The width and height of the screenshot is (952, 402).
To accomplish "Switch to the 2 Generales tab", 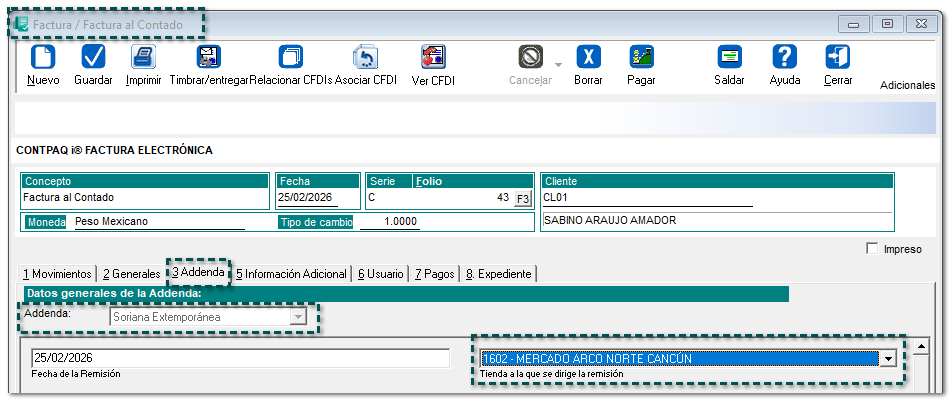I will coord(132,274).
